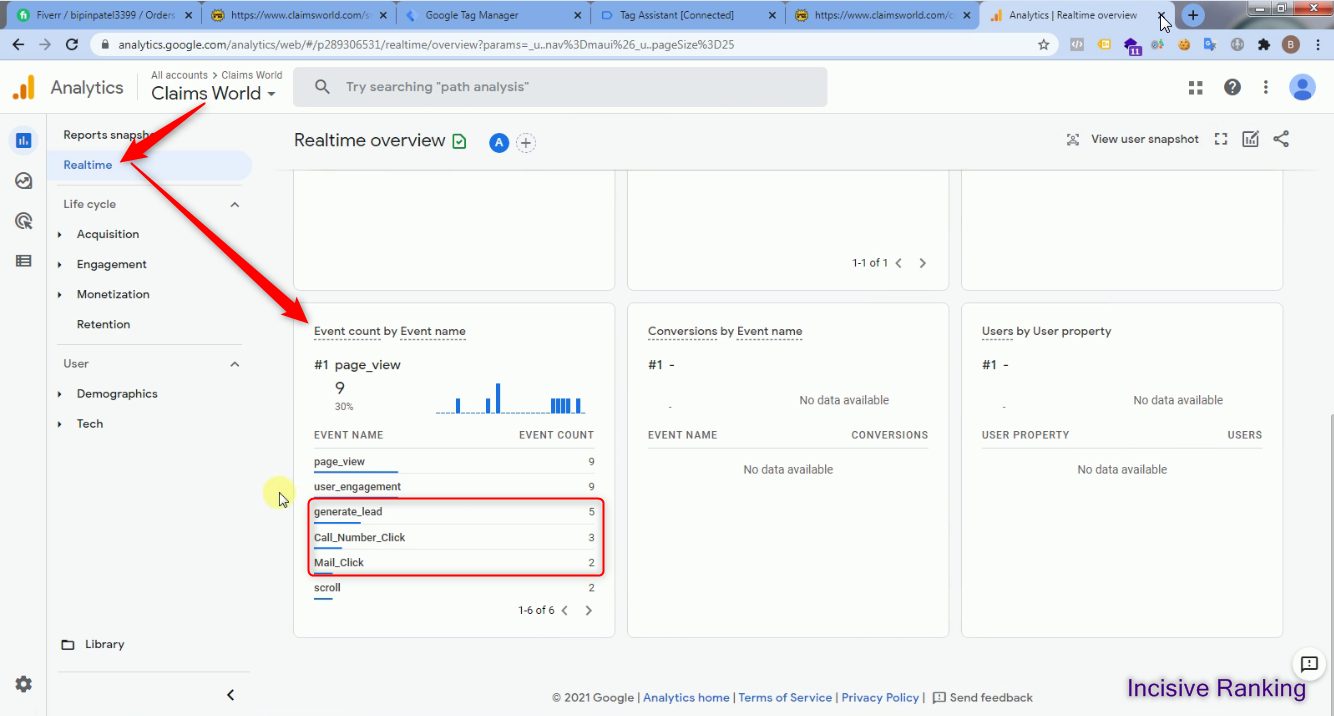1334x716 pixels.
Task: Collapse the Life cycle section
Action: coord(235,204)
